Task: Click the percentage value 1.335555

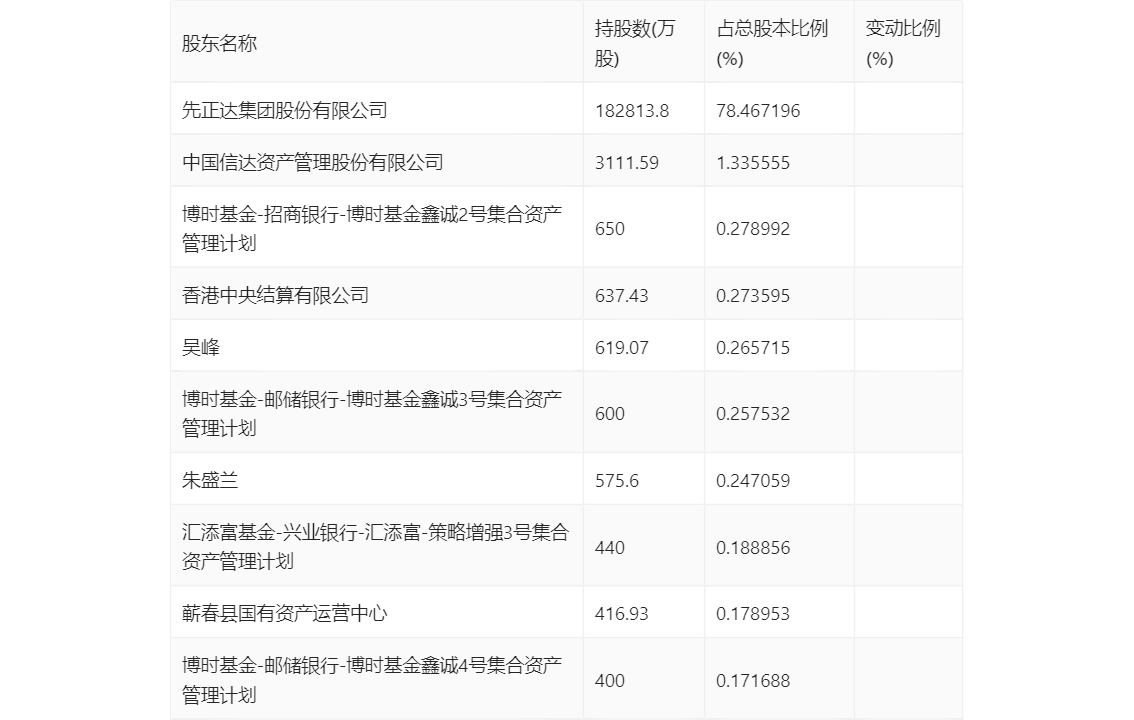Action: pyautogui.click(x=753, y=163)
